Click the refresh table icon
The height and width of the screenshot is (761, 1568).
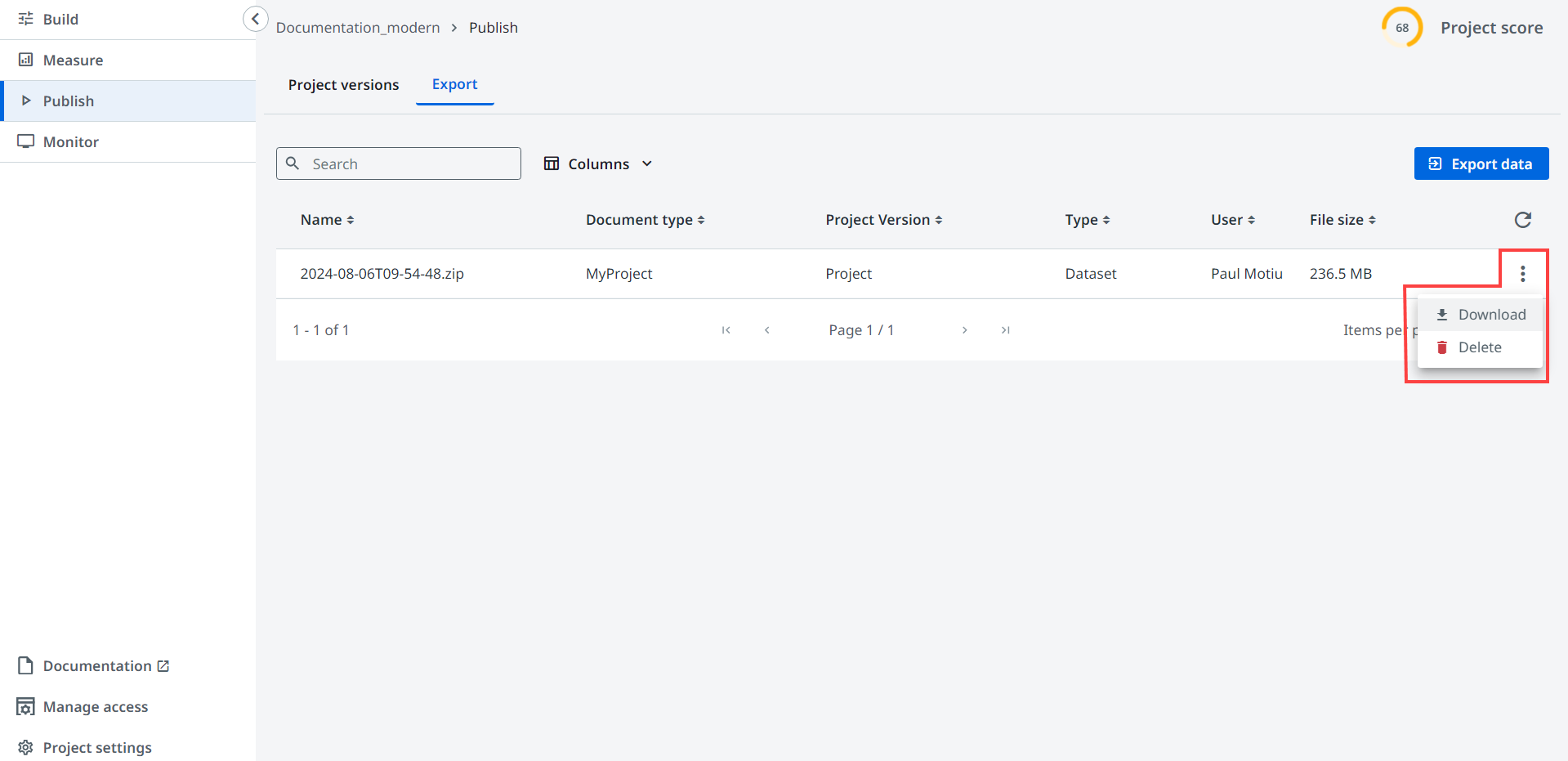[x=1522, y=220]
